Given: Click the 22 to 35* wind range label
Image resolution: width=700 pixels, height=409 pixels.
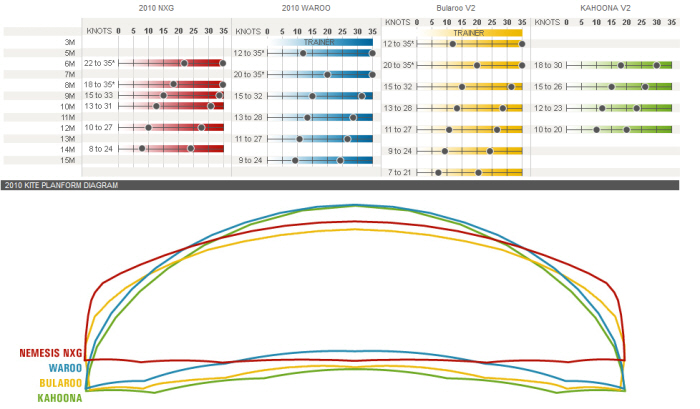Looking at the screenshot, I should (99, 63).
